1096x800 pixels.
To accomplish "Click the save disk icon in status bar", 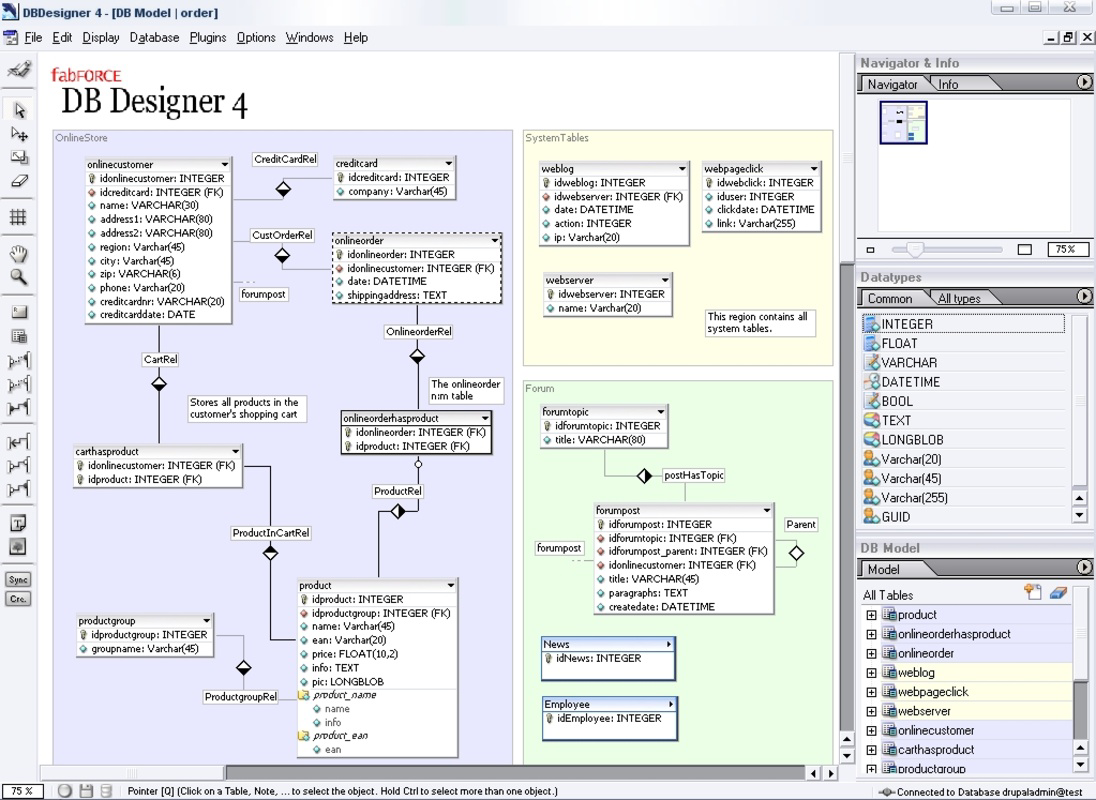I will pos(86,791).
